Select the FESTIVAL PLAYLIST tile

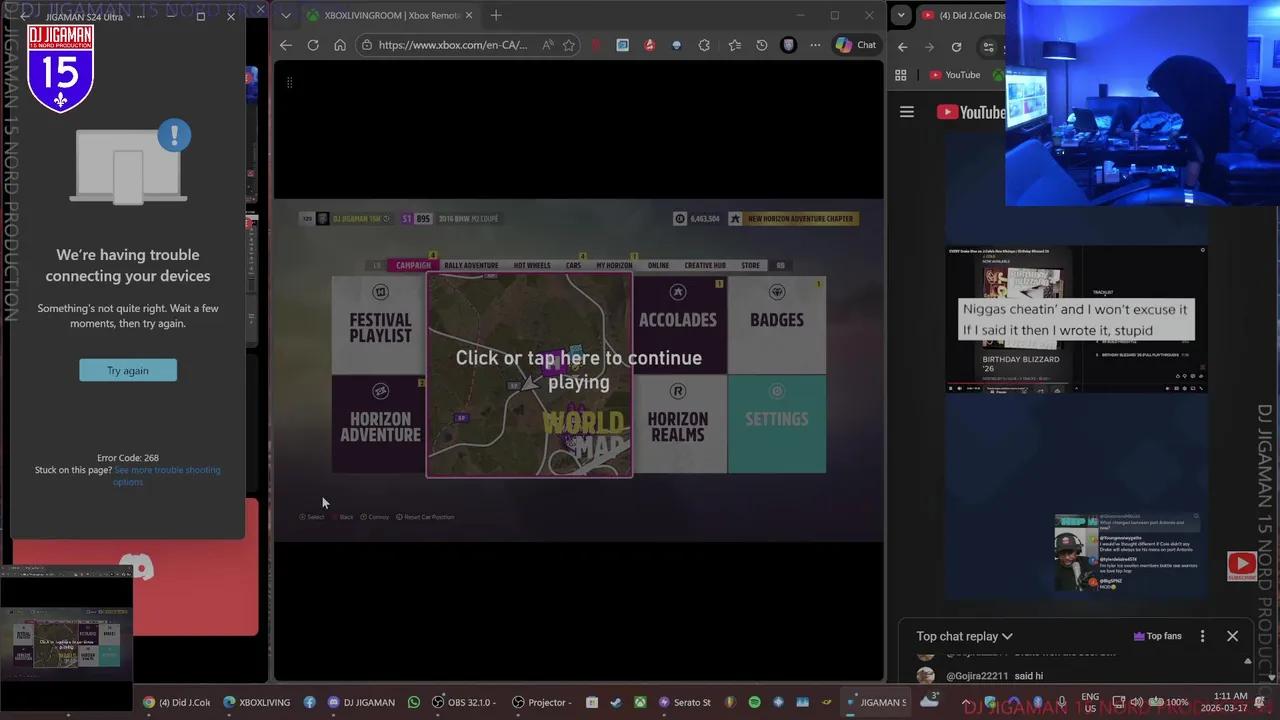(380, 325)
